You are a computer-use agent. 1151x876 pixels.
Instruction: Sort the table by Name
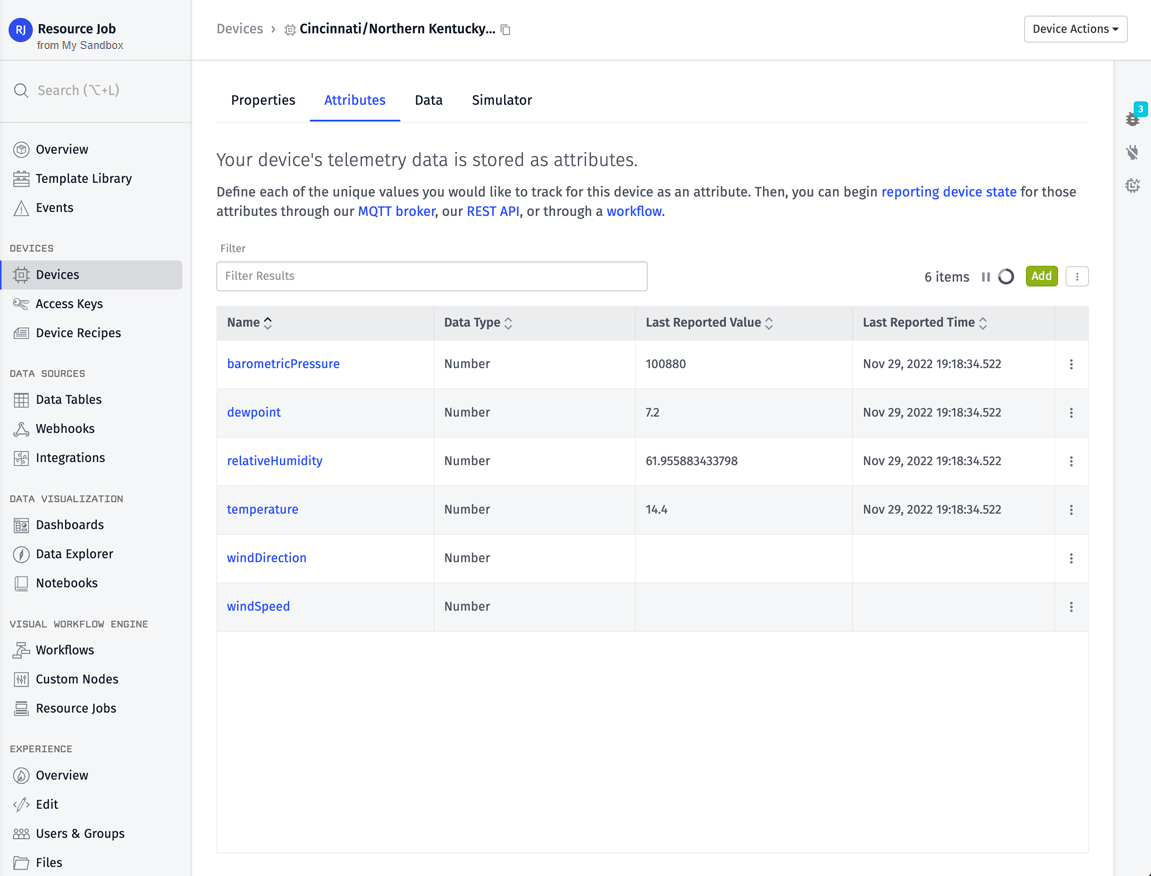(x=250, y=323)
